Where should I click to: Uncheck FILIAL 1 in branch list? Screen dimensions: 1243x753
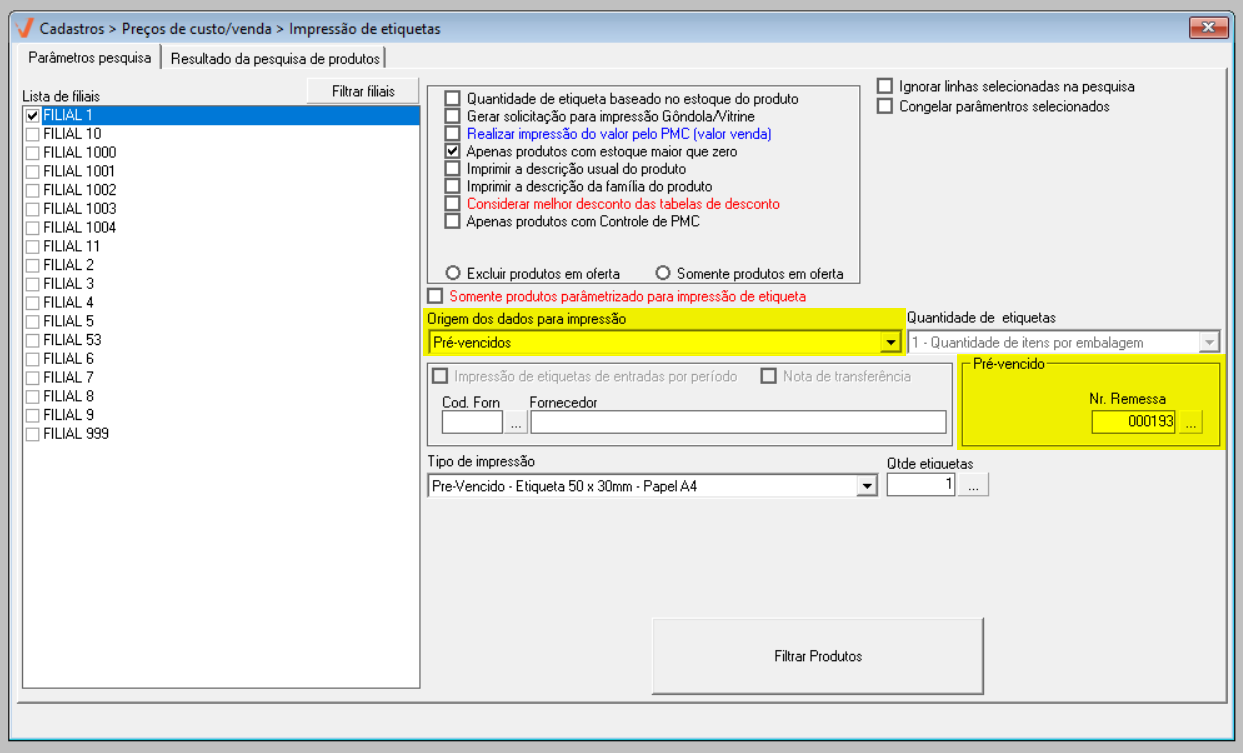click(x=33, y=115)
